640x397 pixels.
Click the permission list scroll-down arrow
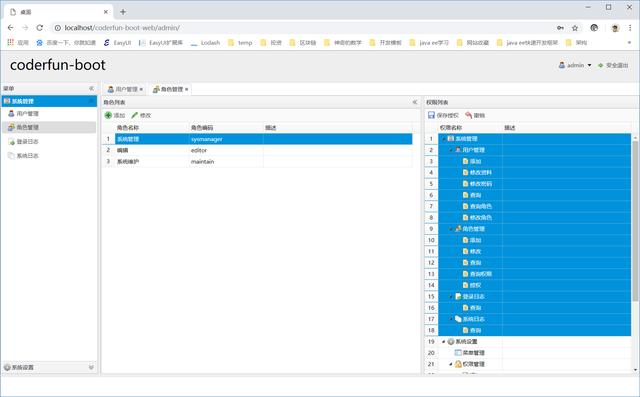point(636,370)
